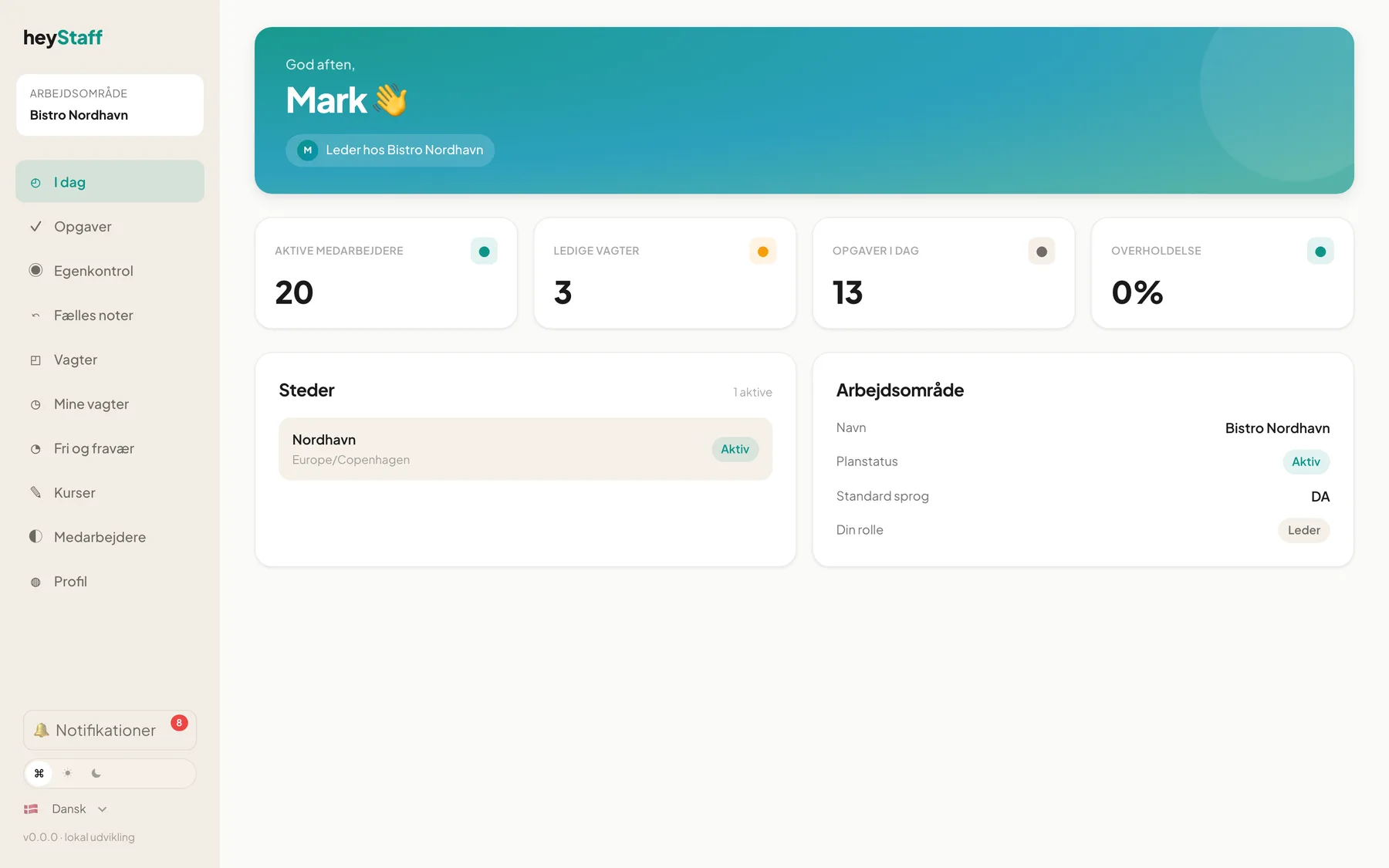Open the Vagter menu item

point(110,360)
